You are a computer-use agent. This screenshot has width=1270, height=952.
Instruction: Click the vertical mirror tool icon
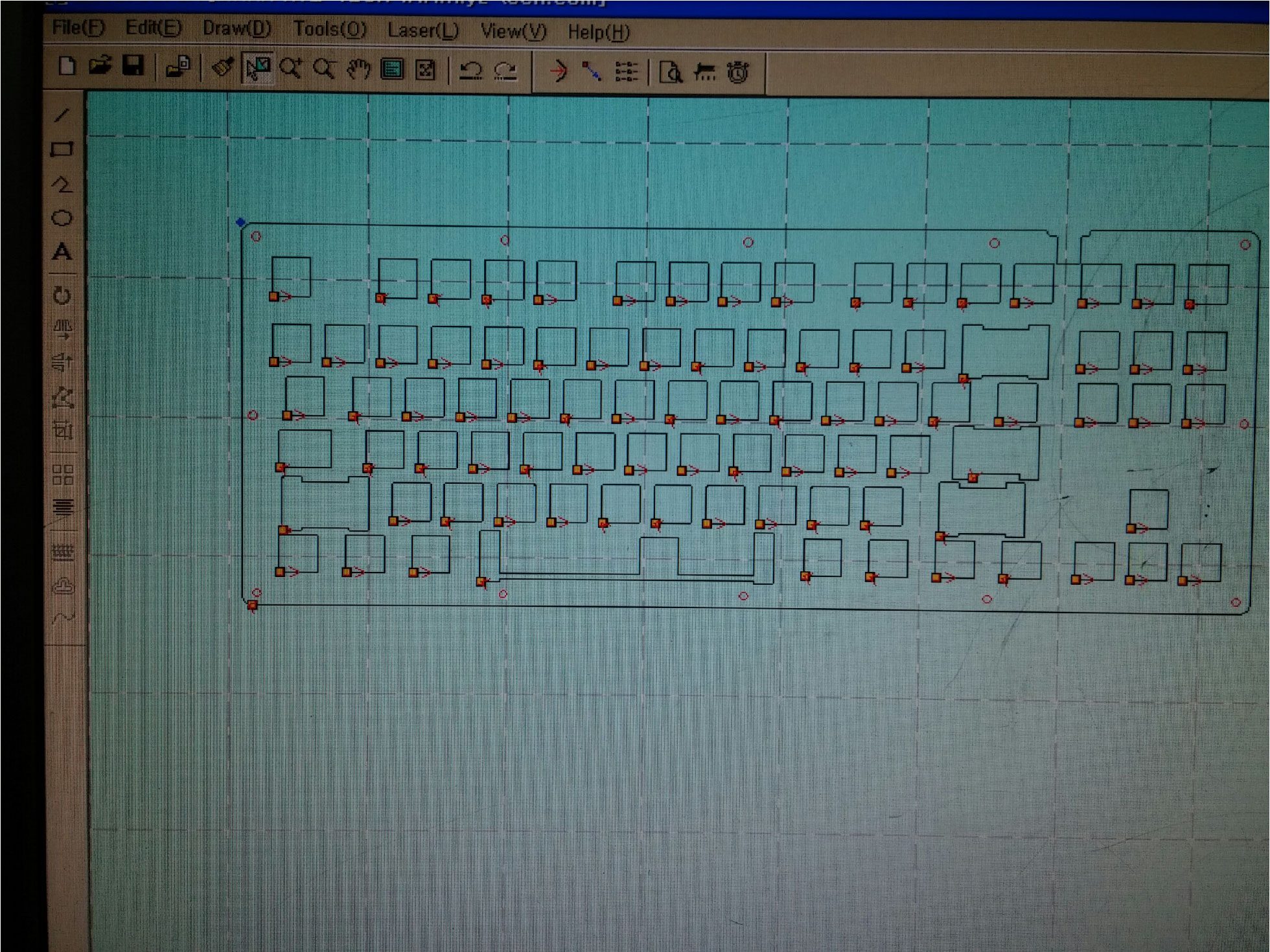tap(62, 362)
